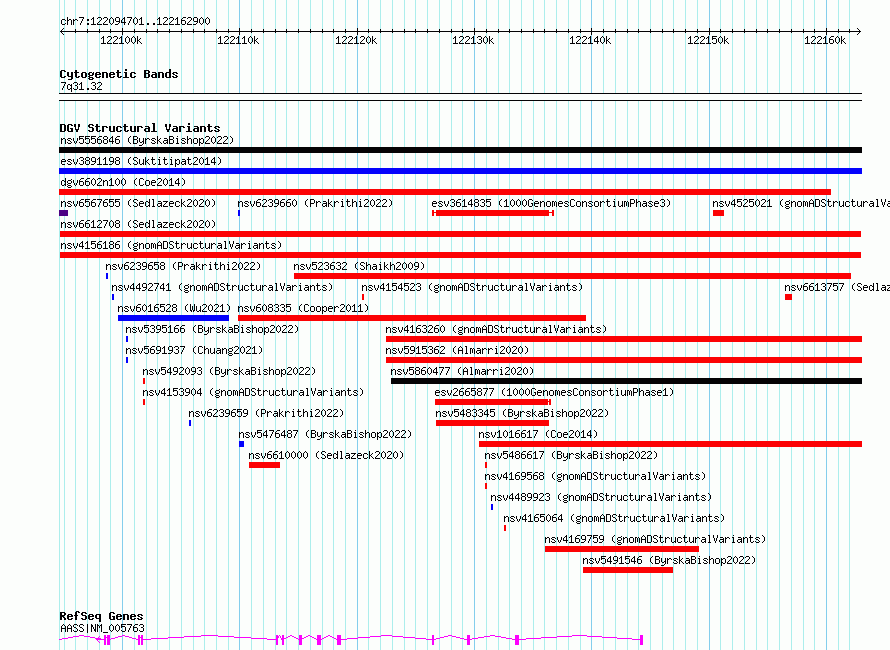
Task: Select nsv4154523 variant label
Action: [472, 287]
